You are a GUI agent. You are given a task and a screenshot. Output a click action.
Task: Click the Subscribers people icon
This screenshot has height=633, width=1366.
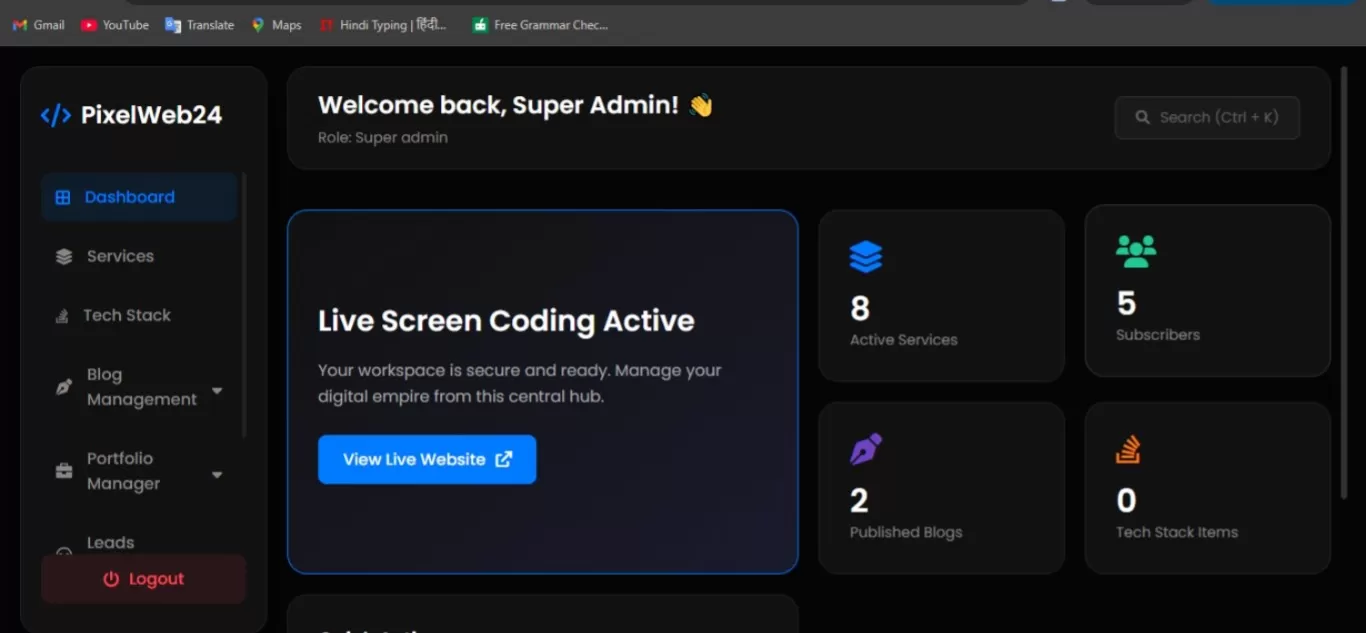pos(1136,251)
